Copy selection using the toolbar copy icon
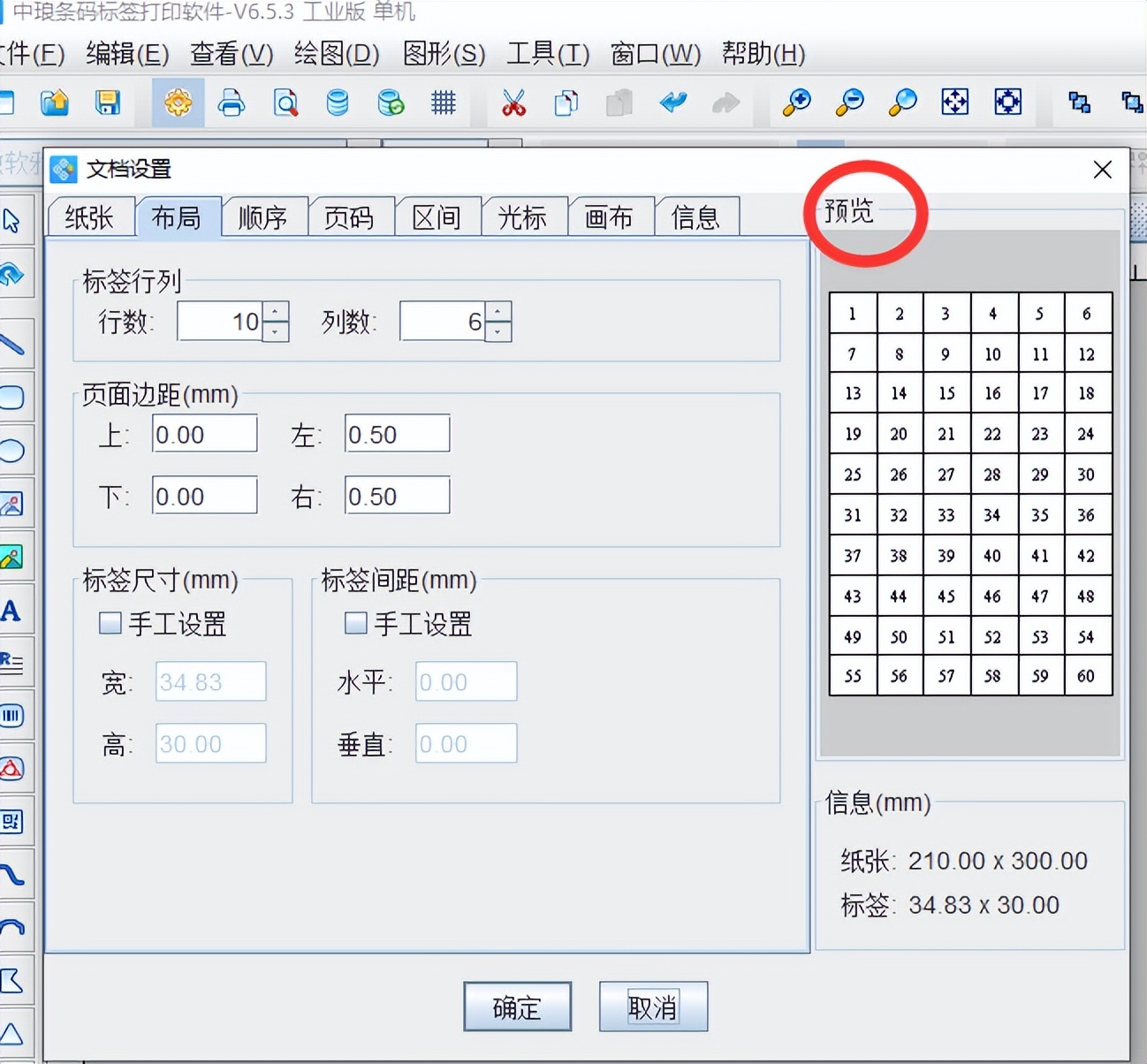This screenshot has height=1064, width=1147. pyautogui.click(x=566, y=103)
